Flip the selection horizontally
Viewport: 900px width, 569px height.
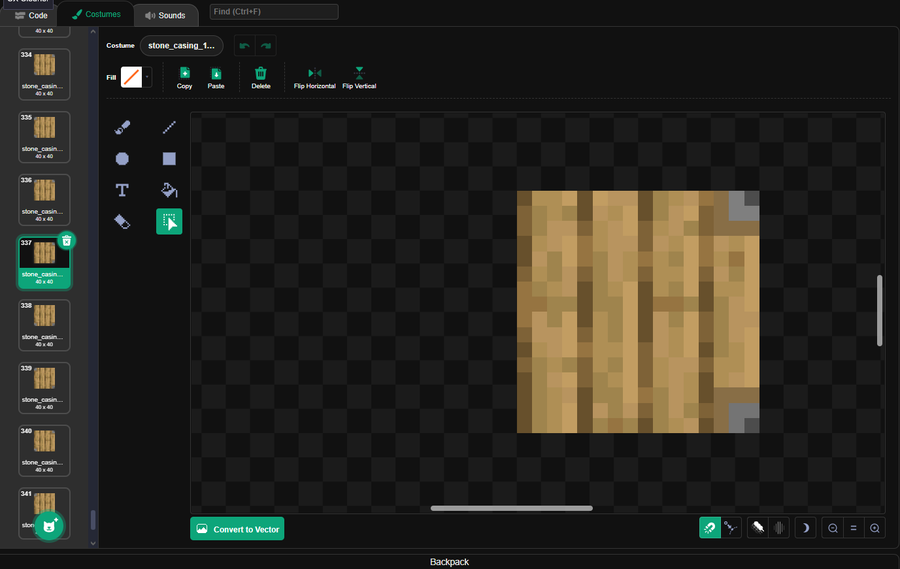click(x=315, y=78)
